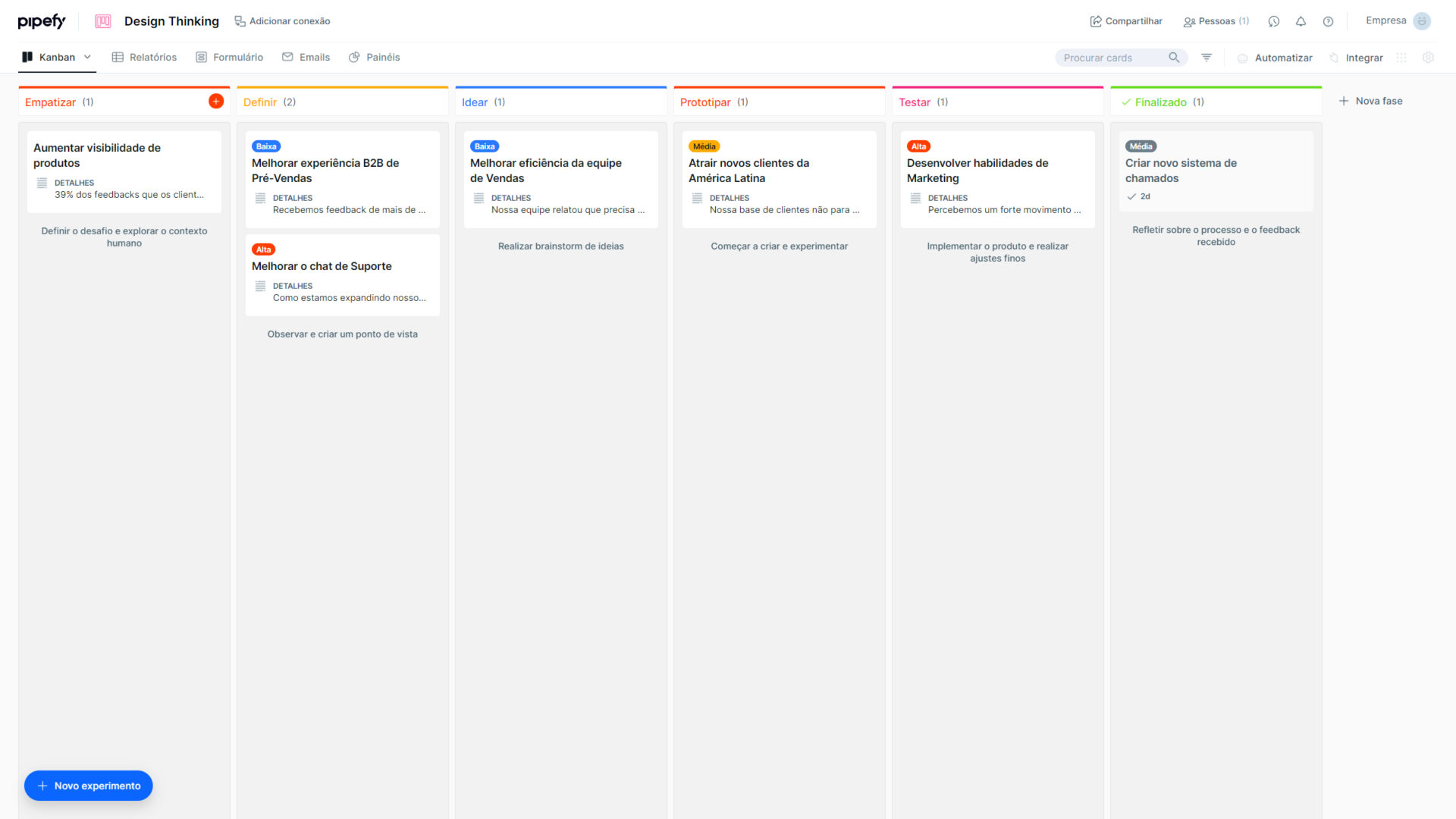This screenshot has height=819, width=1456.
Task: Open the Pipefy home via the pipefy logo
Action: (42, 20)
